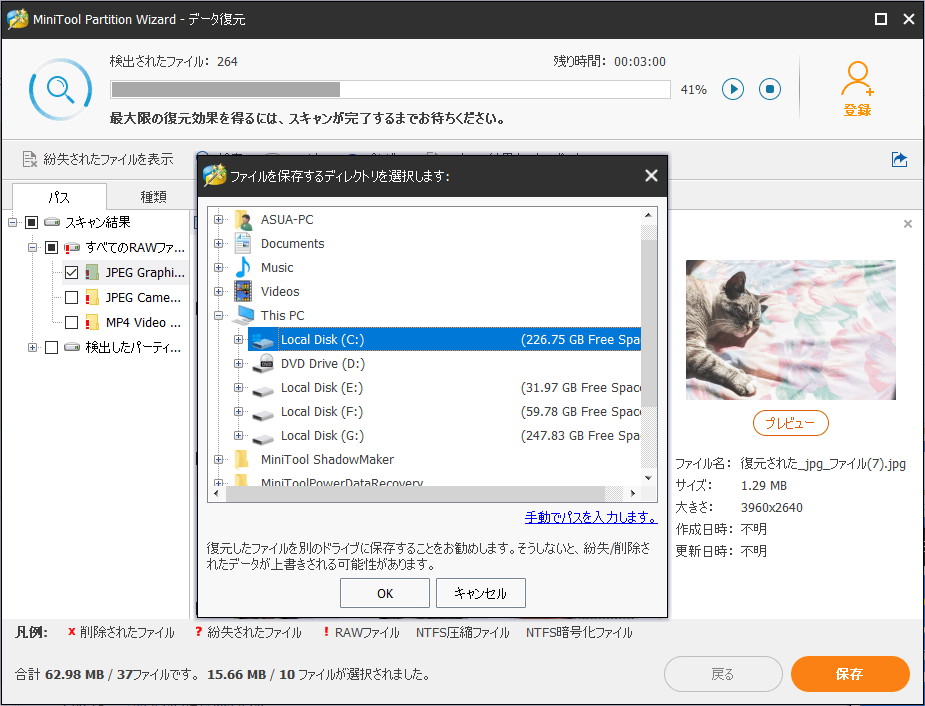The height and width of the screenshot is (706, 925).
Task: Click the Local Disk (E:) drive icon
Action: coord(263,389)
